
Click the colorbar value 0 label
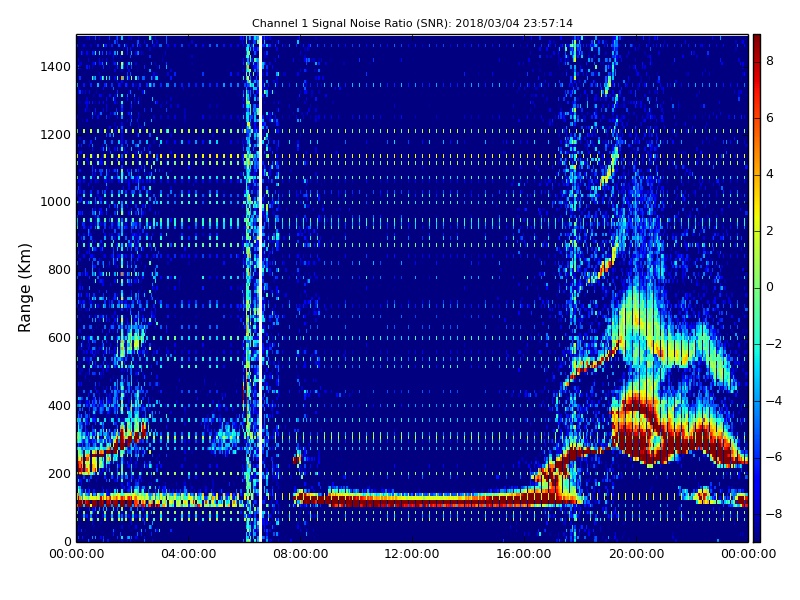tap(770, 287)
